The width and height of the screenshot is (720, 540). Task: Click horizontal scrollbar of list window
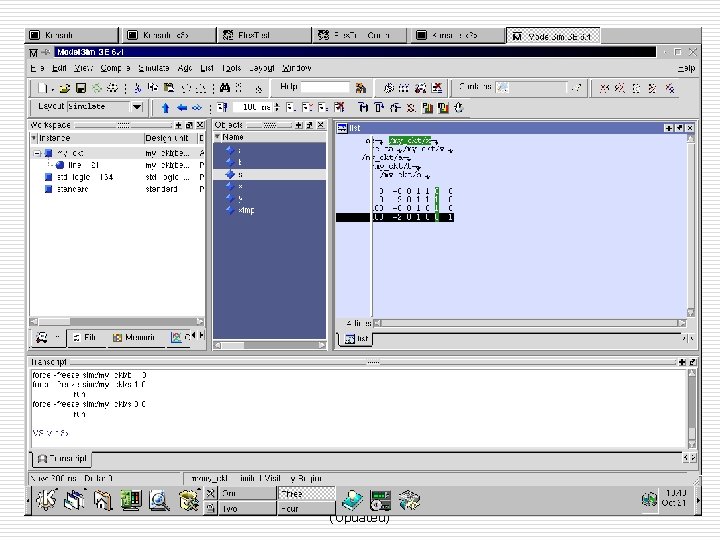[530, 323]
